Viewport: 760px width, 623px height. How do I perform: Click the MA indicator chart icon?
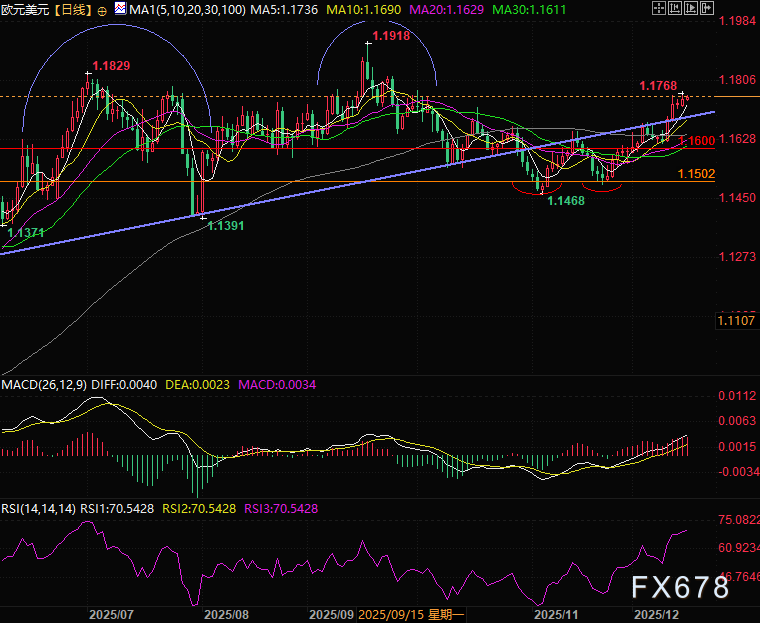click(x=119, y=8)
